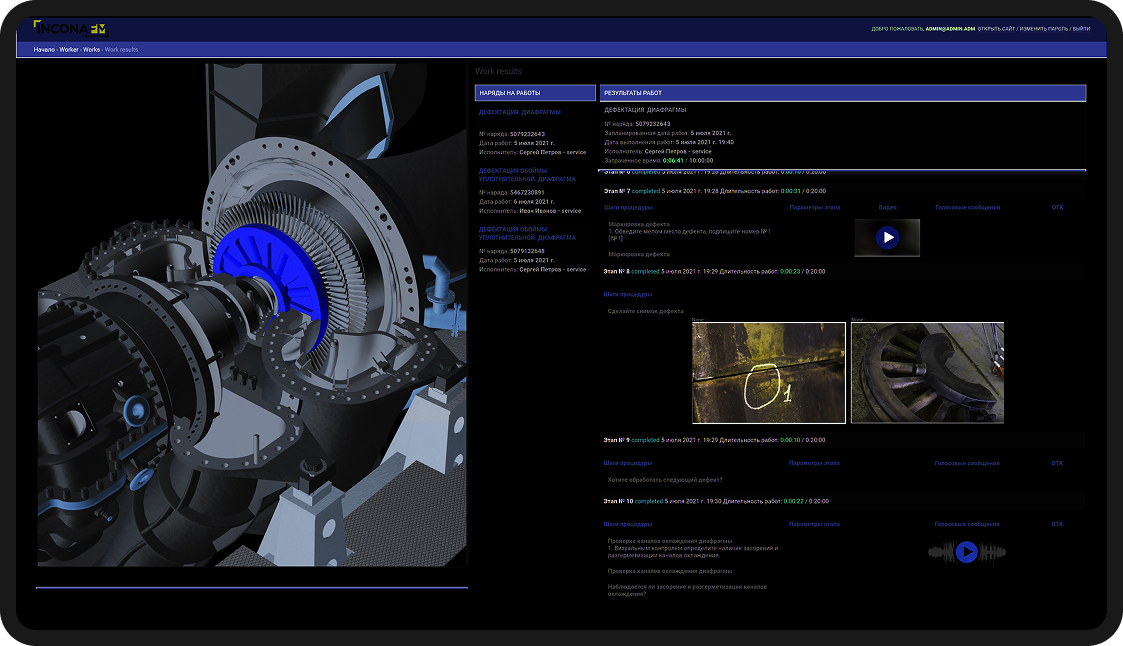Click 'Голосовые сообщения' header in stage 9
This screenshot has height=646, width=1123.
(966, 463)
